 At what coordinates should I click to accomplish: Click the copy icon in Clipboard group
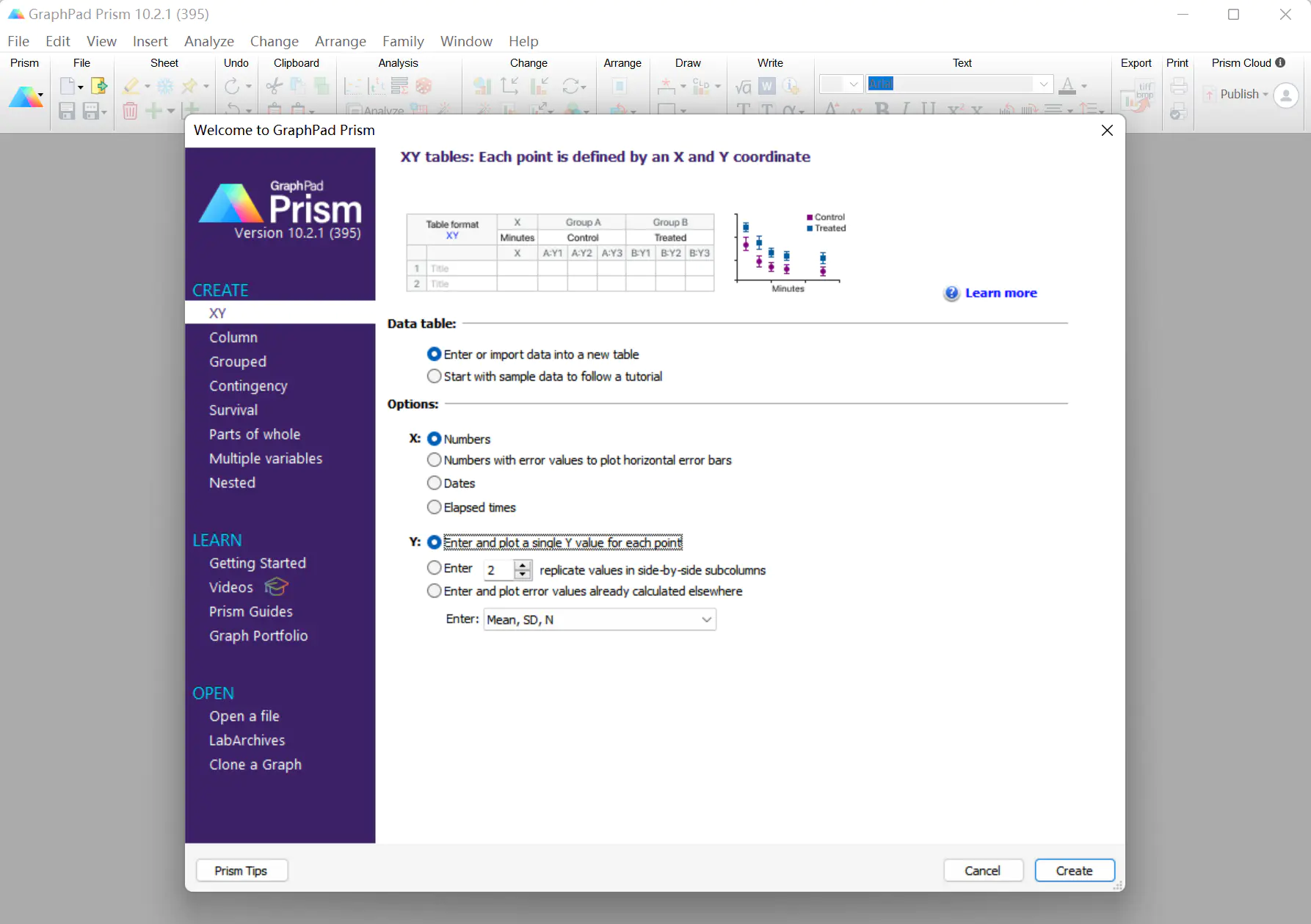point(298,86)
